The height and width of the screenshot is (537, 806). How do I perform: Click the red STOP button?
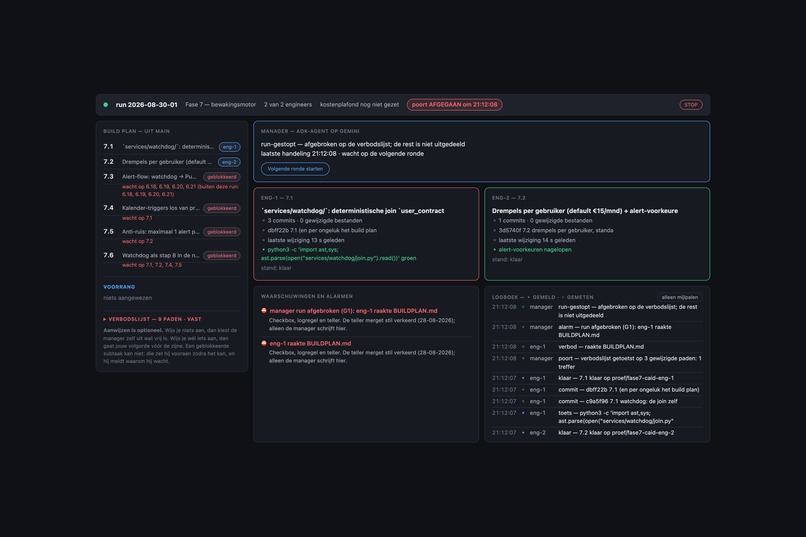click(691, 105)
